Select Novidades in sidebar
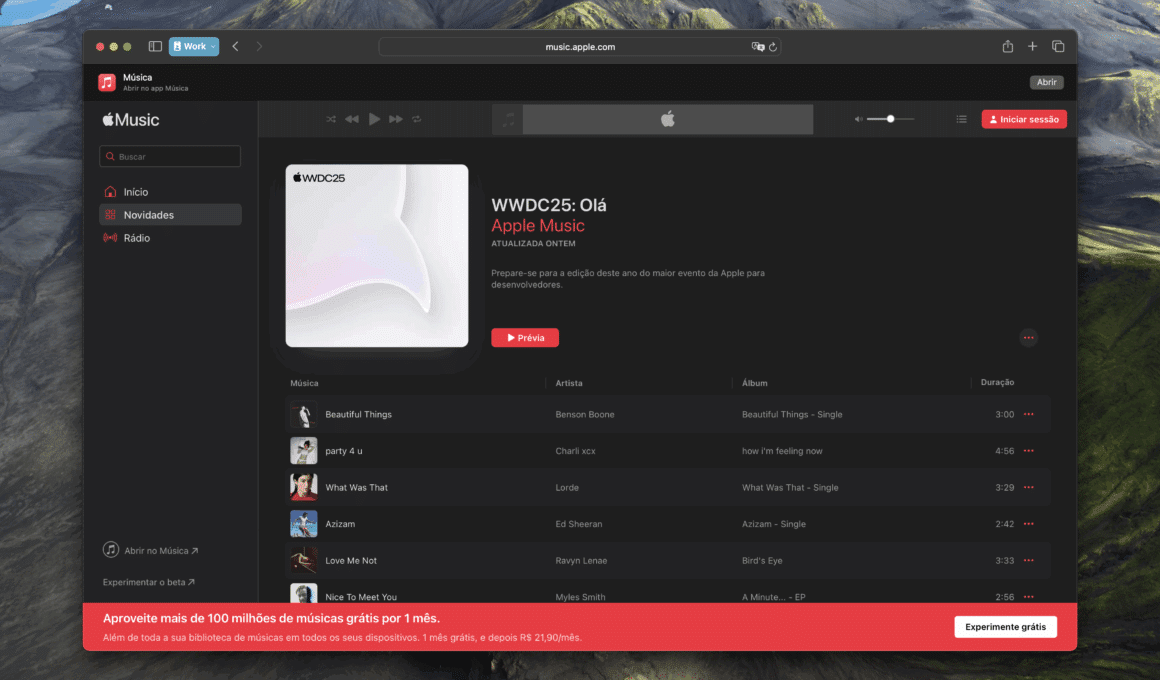The width and height of the screenshot is (1160, 680). [170, 215]
